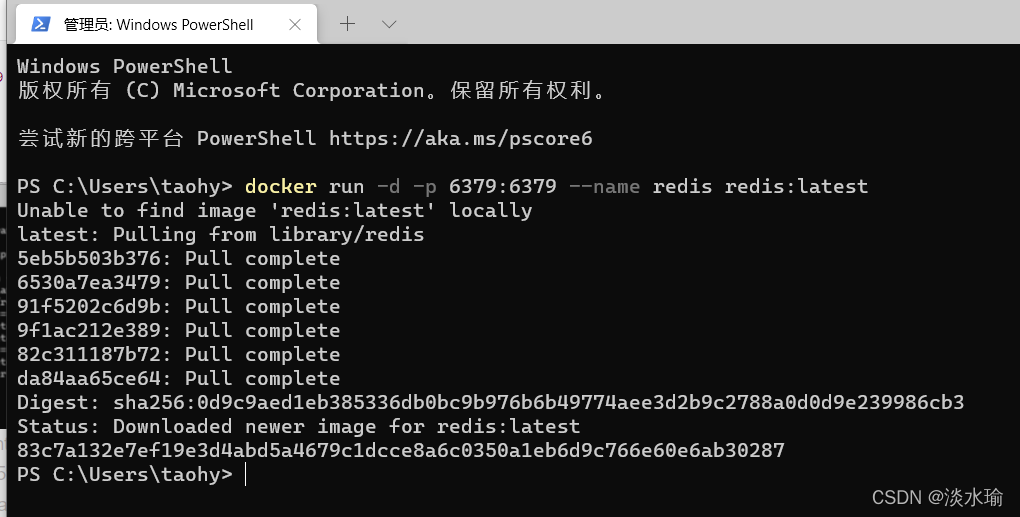Click 'Unable to find image' line
This screenshot has width=1020, height=517.
pyautogui.click(x=275, y=211)
